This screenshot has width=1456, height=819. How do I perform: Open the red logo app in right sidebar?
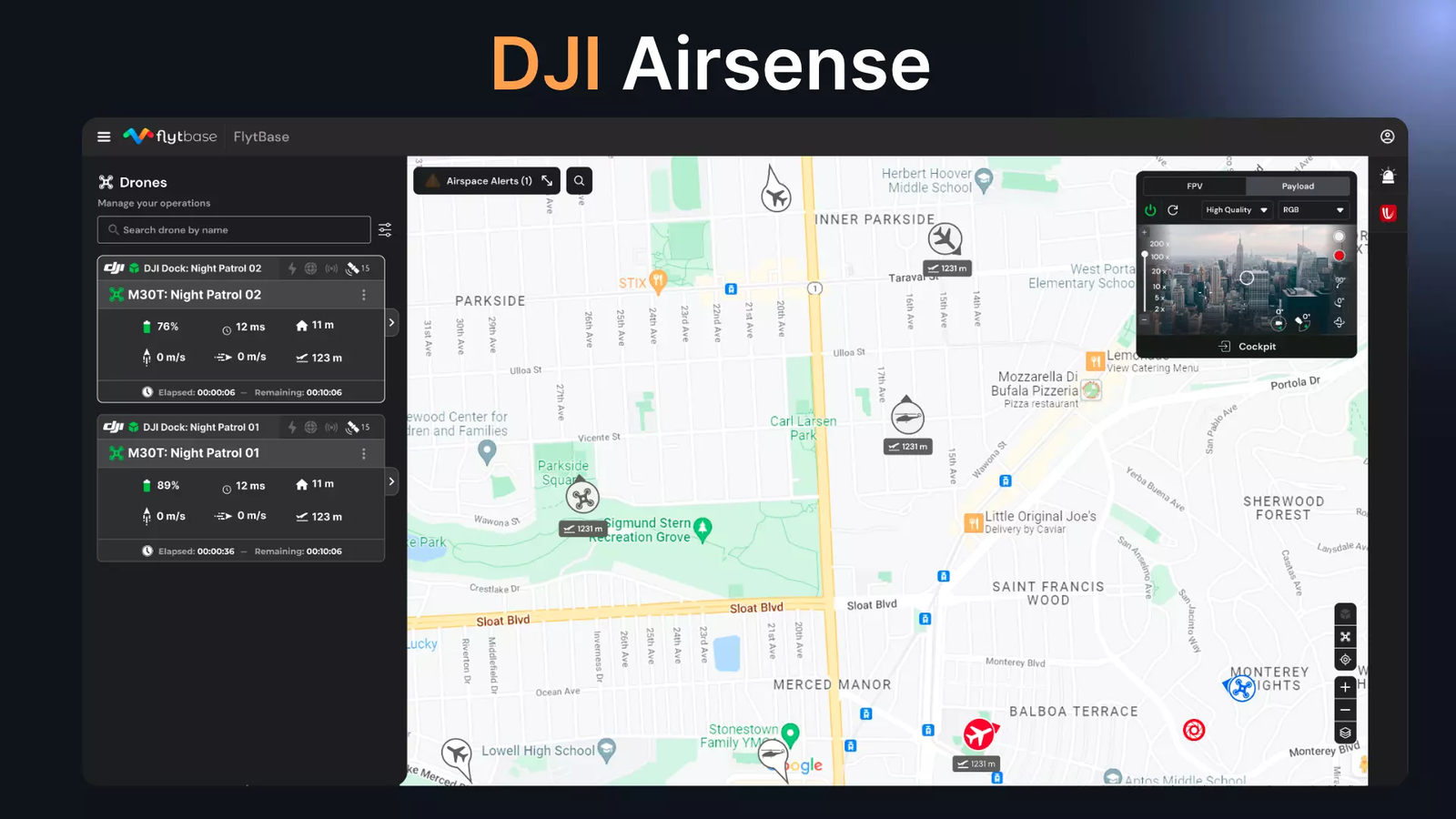tap(1388, 213)
